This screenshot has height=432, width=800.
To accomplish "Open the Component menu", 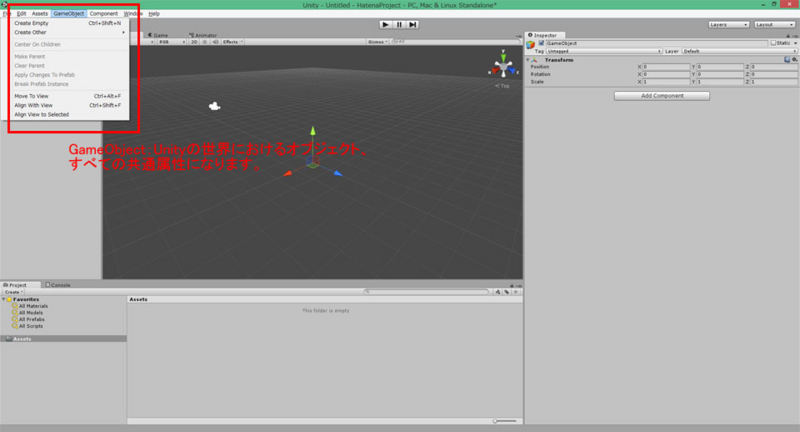I will click(x=104, y=14).
